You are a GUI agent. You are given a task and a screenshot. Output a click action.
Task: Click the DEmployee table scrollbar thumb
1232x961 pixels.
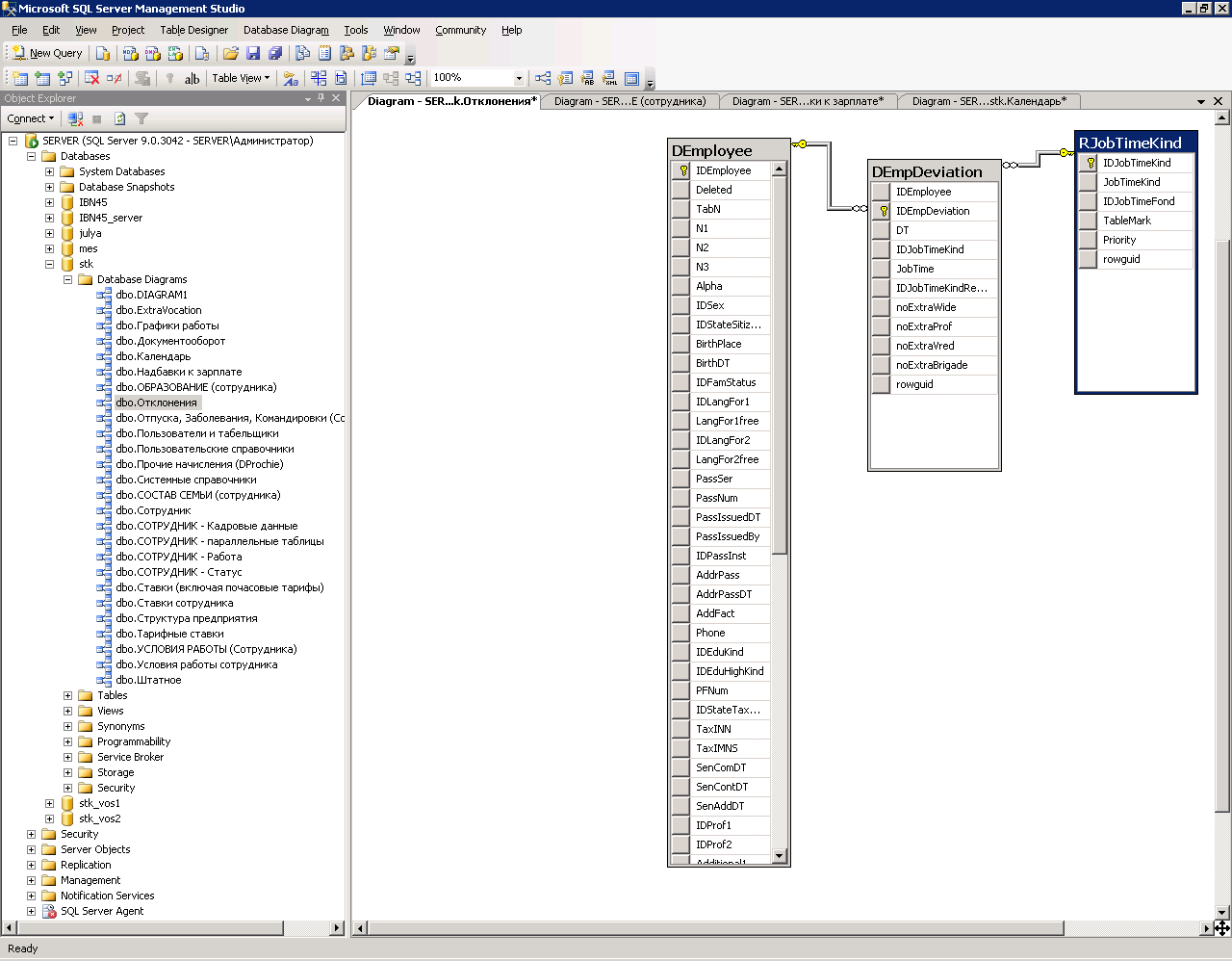tap(780, 366)
